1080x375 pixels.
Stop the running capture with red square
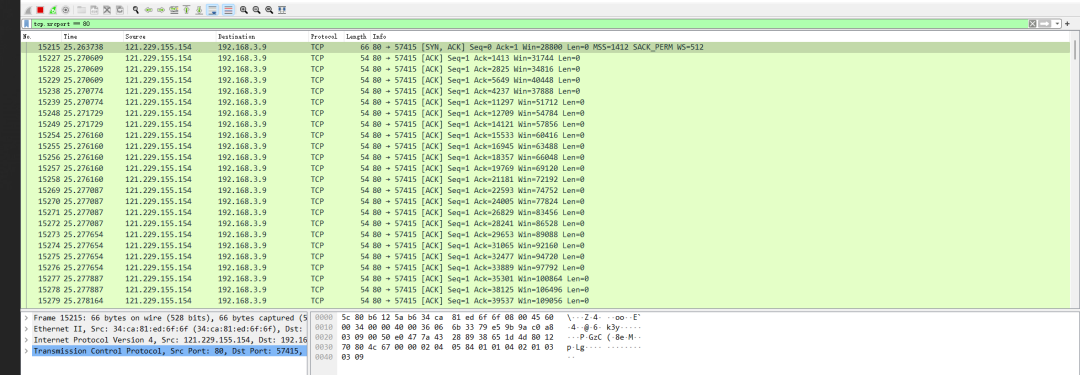[x=40, y=10]
